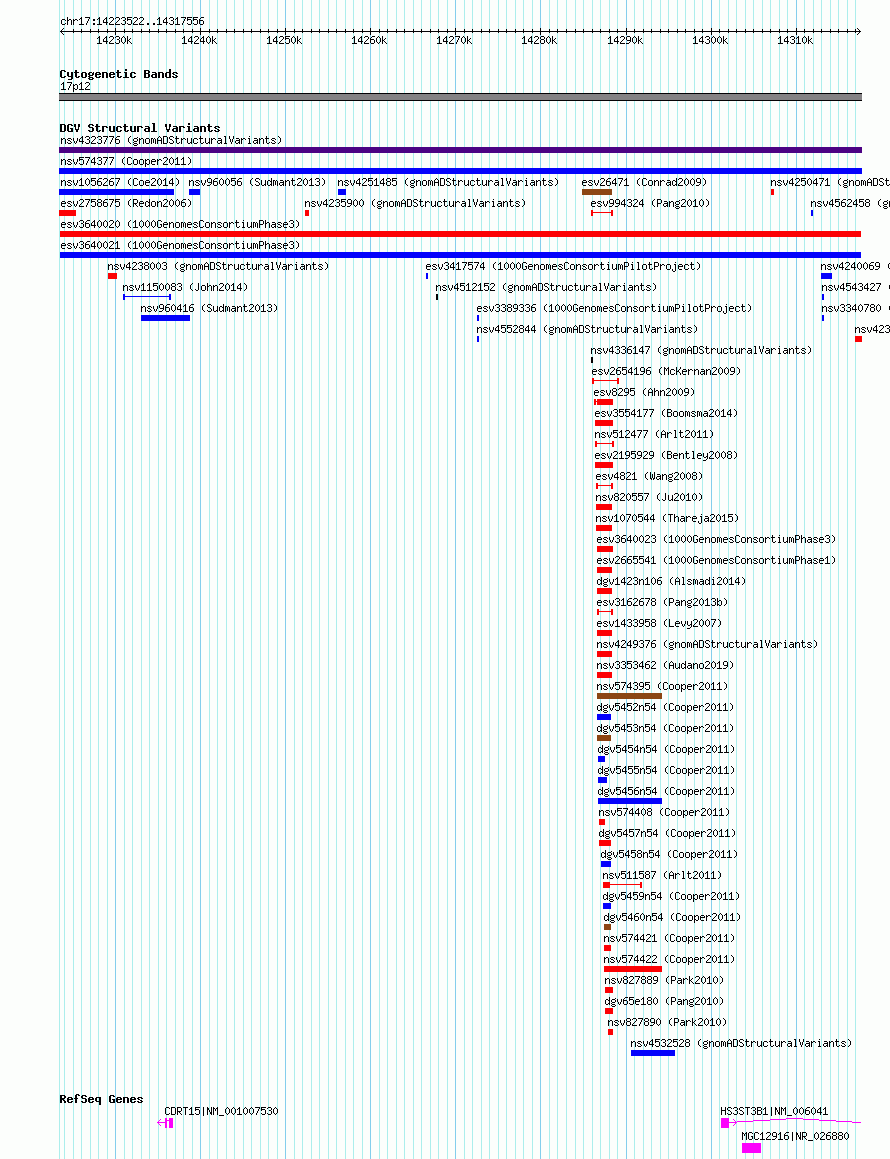This screenshot has width=890, height=1159.
Task: Select the purple nsv4323776 variant bar
Action: pyautogui.click(x=461, y=150)
